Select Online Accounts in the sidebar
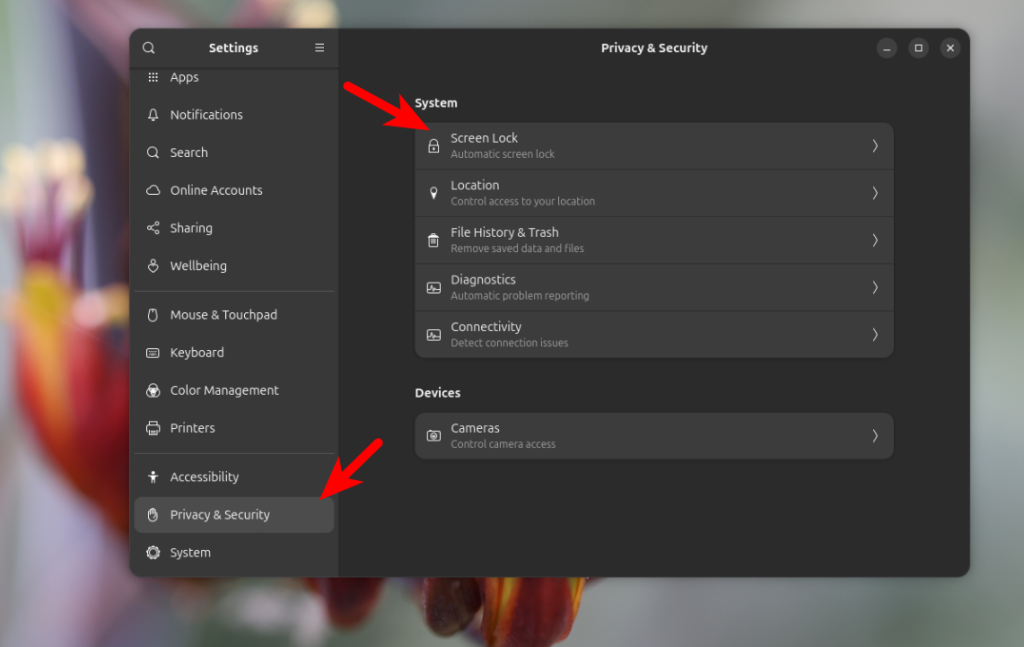This screenshot has width=1024, height=647. click(x=216, y=190)
